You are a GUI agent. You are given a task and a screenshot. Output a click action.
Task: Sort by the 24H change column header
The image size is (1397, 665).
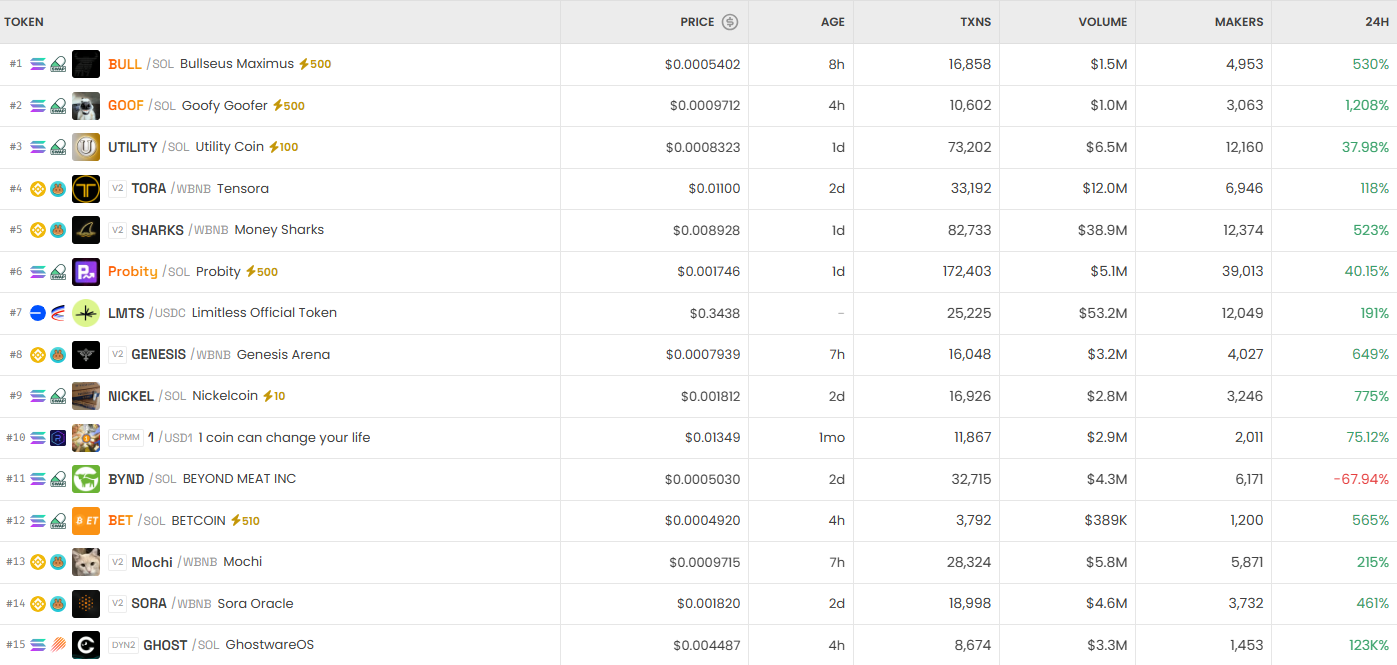click(x=1376, y=22)
